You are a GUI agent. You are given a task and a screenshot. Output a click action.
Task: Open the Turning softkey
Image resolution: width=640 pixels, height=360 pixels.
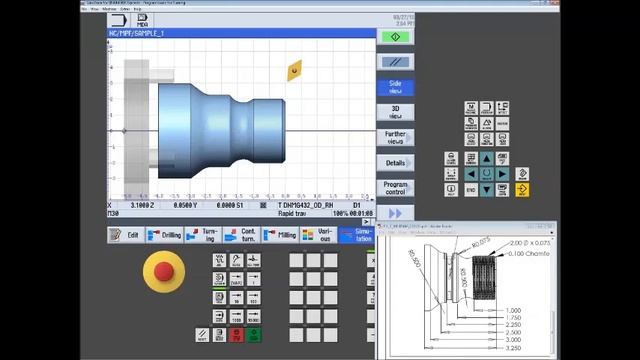coord(203,235)
